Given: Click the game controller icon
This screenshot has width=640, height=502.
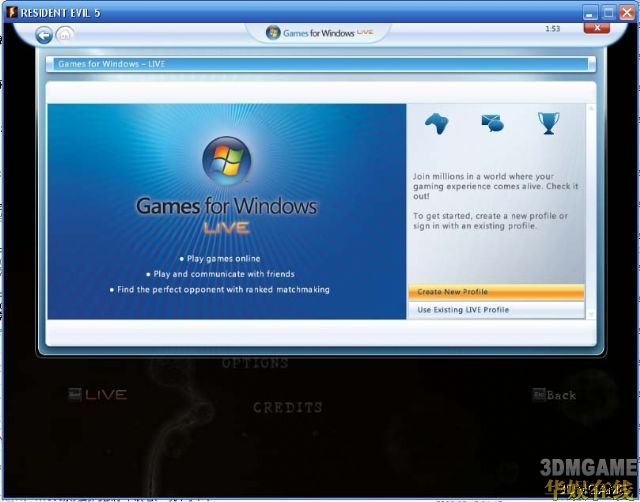Looking at the screenshot, I should [437, 123].
